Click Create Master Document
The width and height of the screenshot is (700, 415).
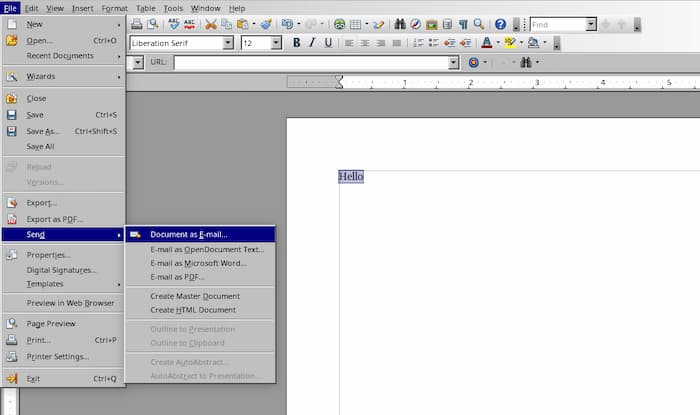point(195,296)
